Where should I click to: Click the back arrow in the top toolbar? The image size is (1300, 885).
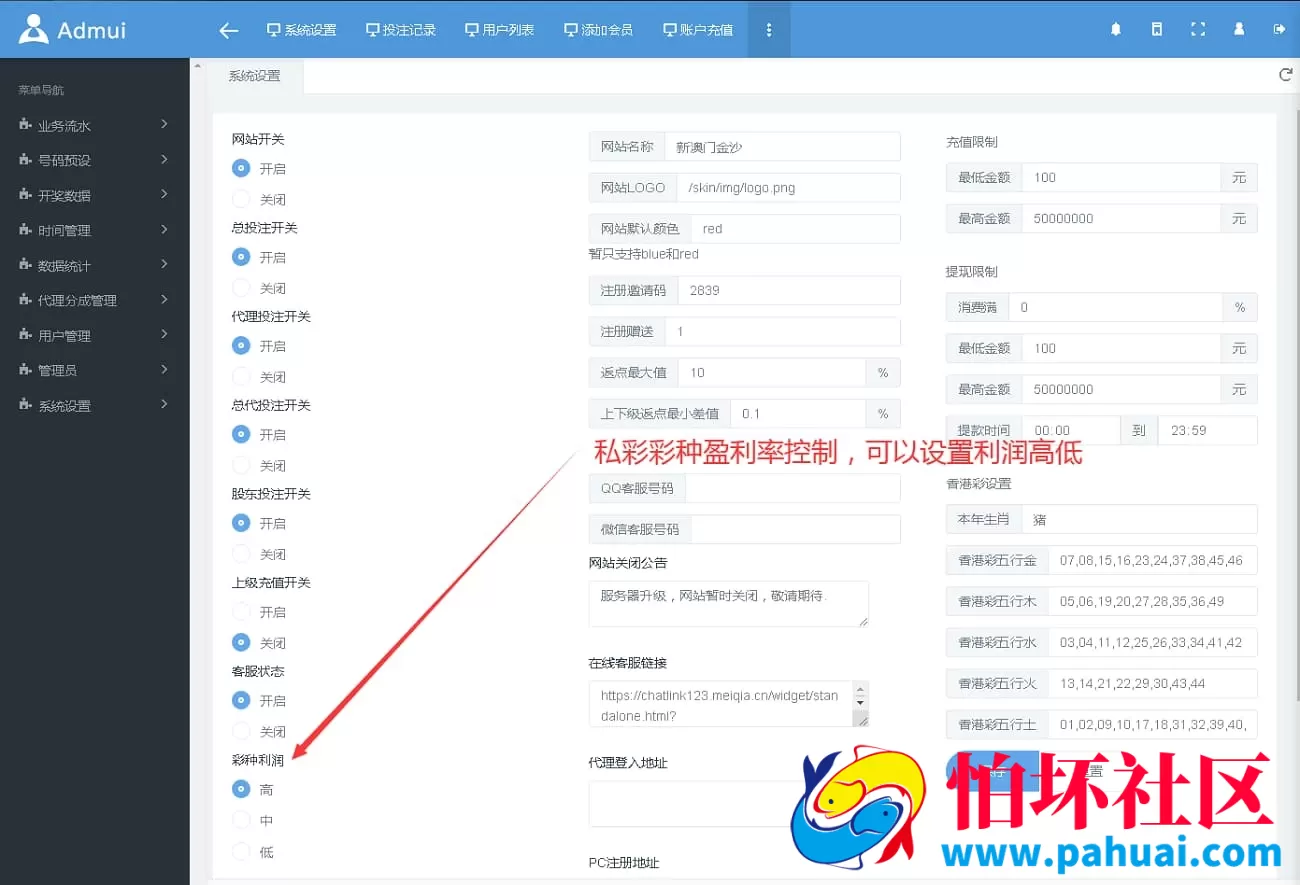[228, 29]
